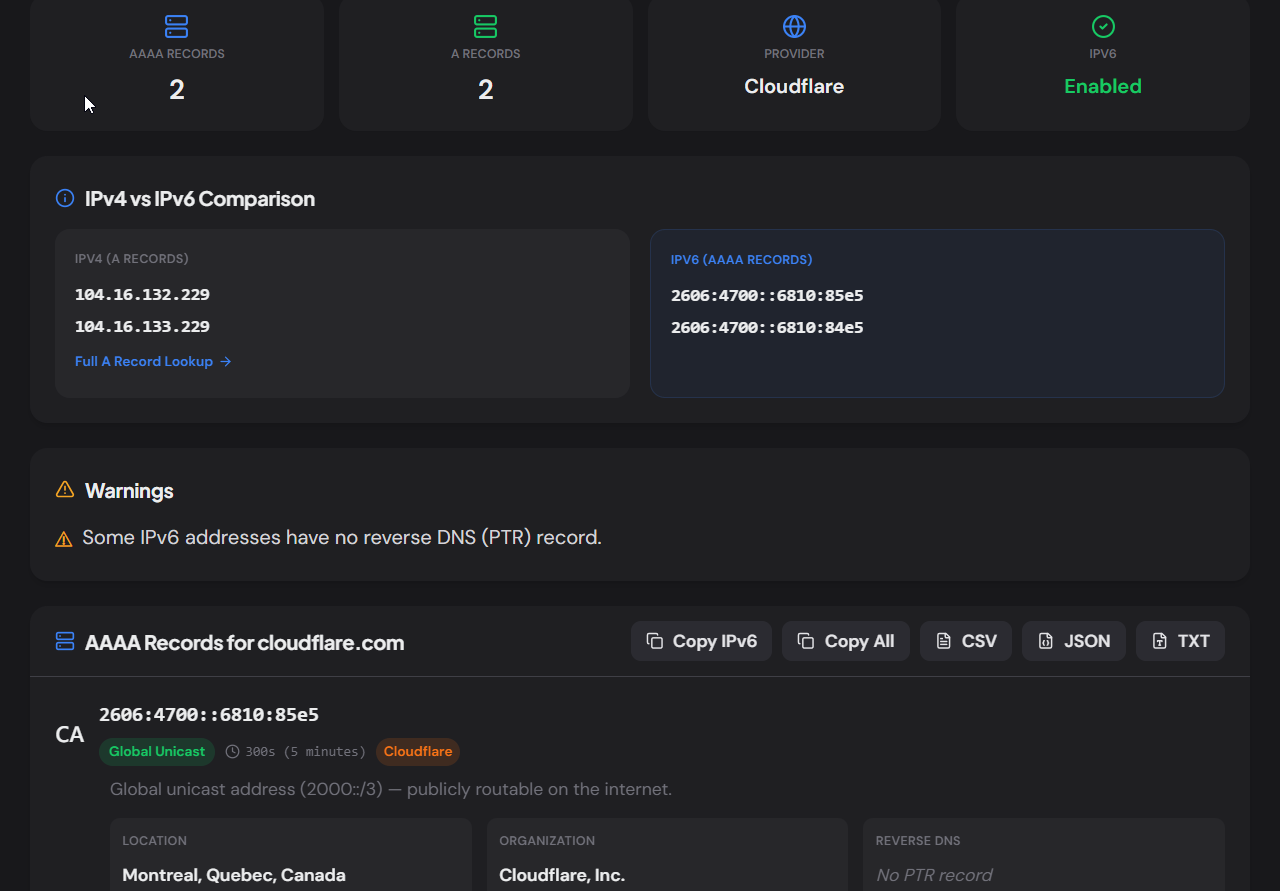Click the green A Records server icon

pyautogui.click(x=486, y=26)
